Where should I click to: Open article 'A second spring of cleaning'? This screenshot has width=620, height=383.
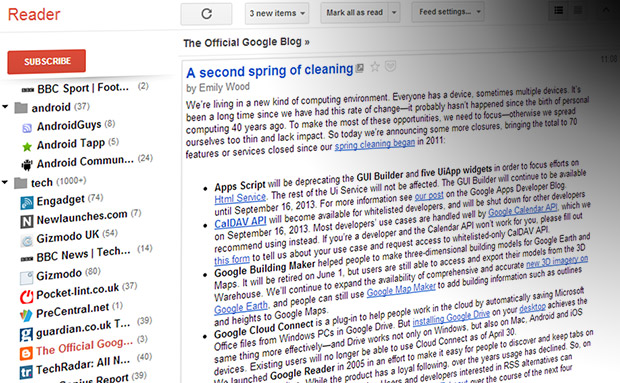(x=270, y=71)
